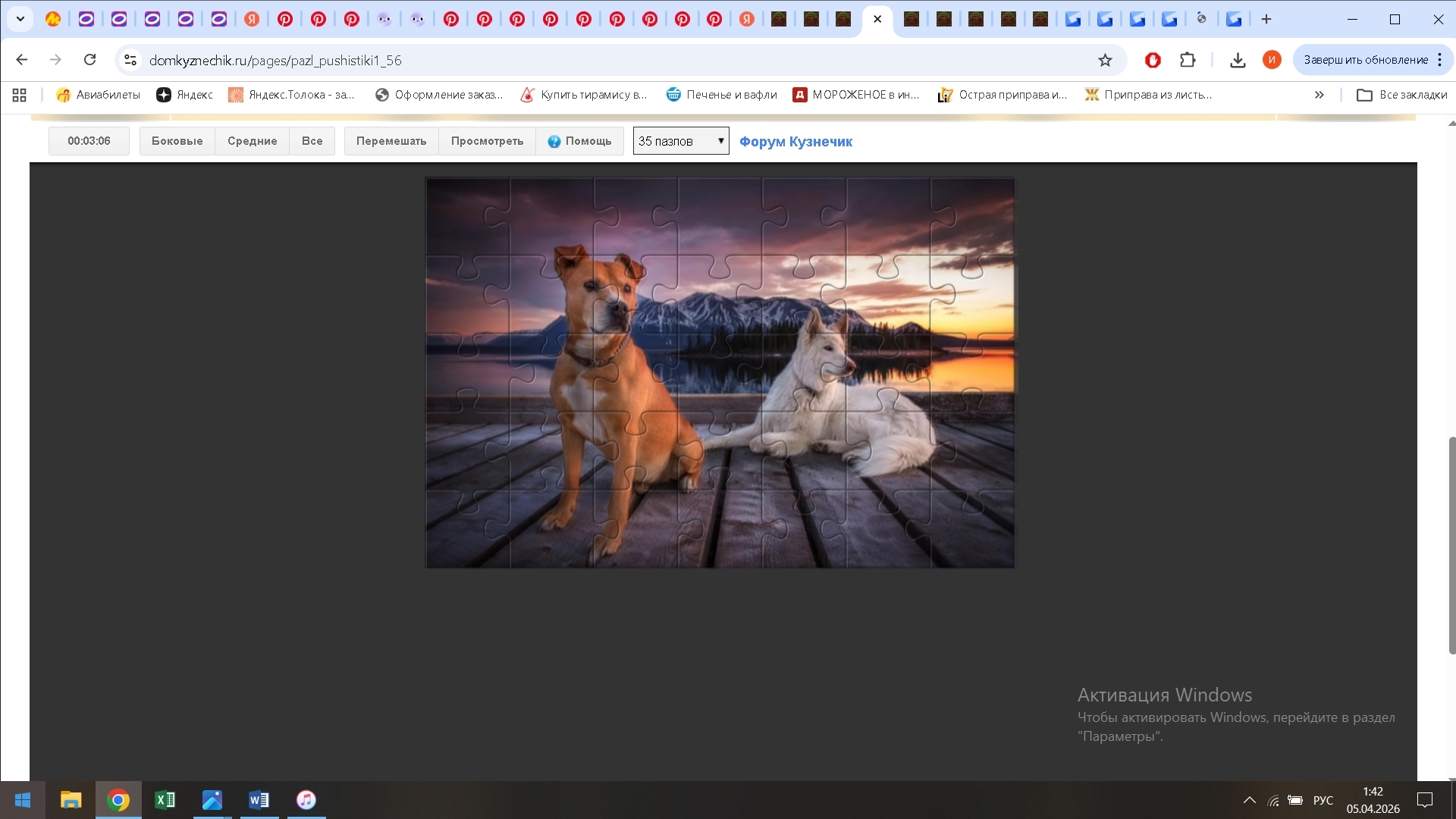Reload the page with the refresh icon
The width and height of the screenshot is (1456, 819).
click(x=89, y=60)
